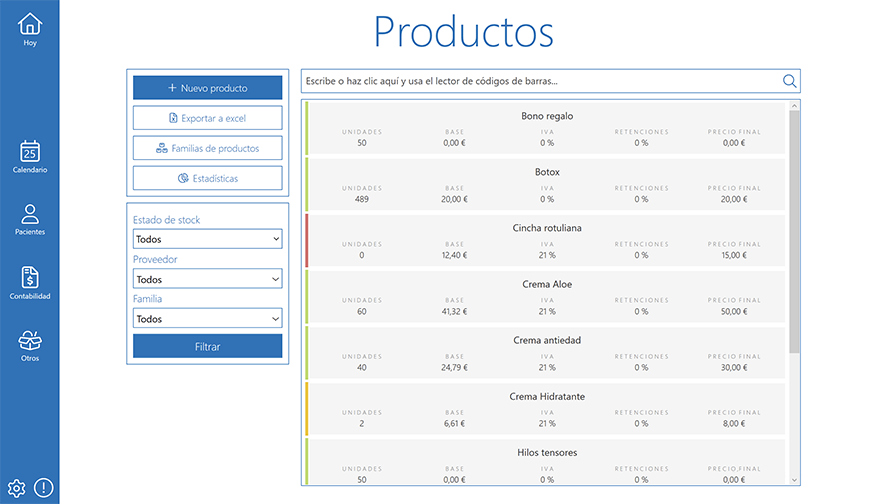Open the Hoy home icon

[30, 24]
